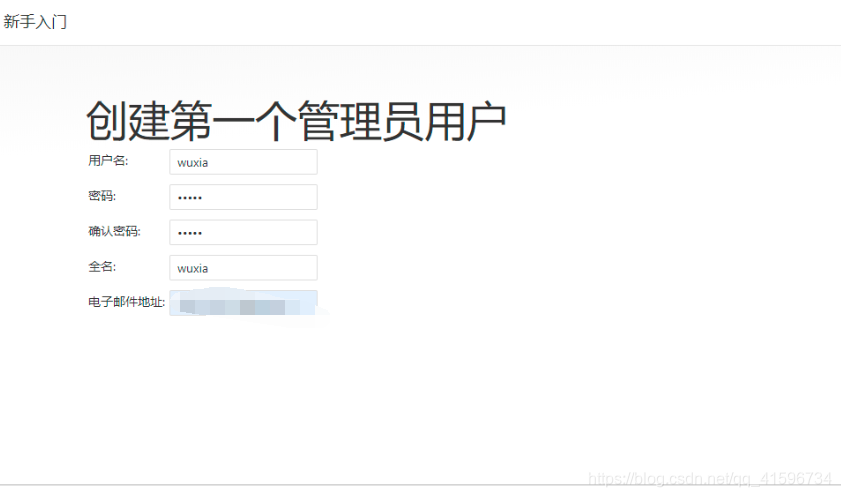Click the 全名: label
This screenshot has width=841, height=497.
pyautogui.click(x=102, y=266)
